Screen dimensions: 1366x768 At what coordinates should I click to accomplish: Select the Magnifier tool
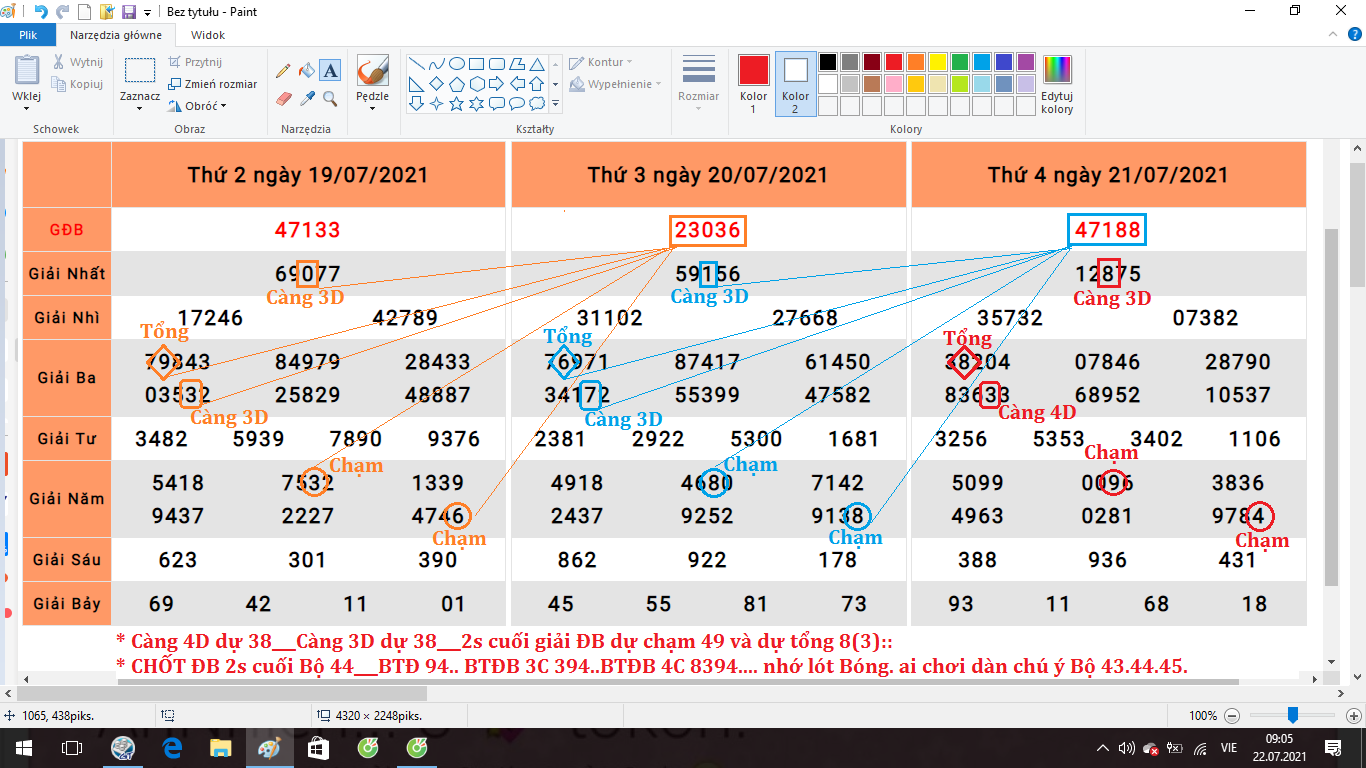point(330,99)
